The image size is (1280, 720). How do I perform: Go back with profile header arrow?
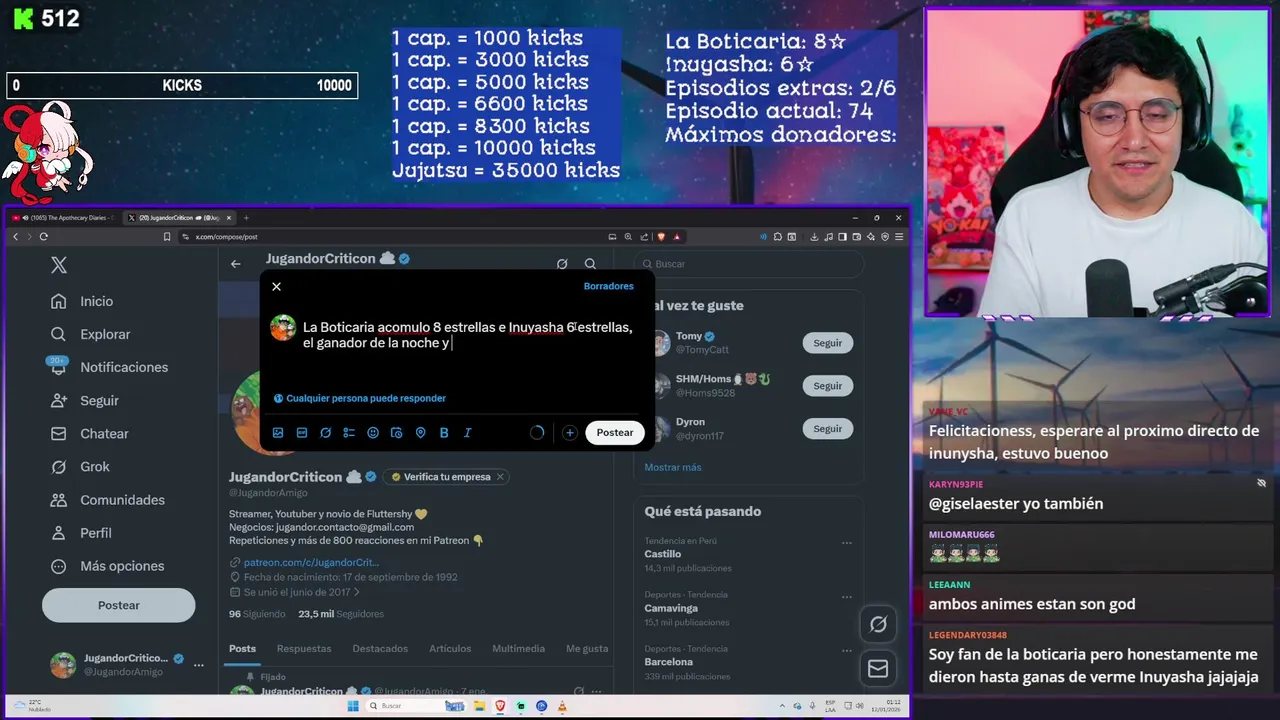click(236, 264)
